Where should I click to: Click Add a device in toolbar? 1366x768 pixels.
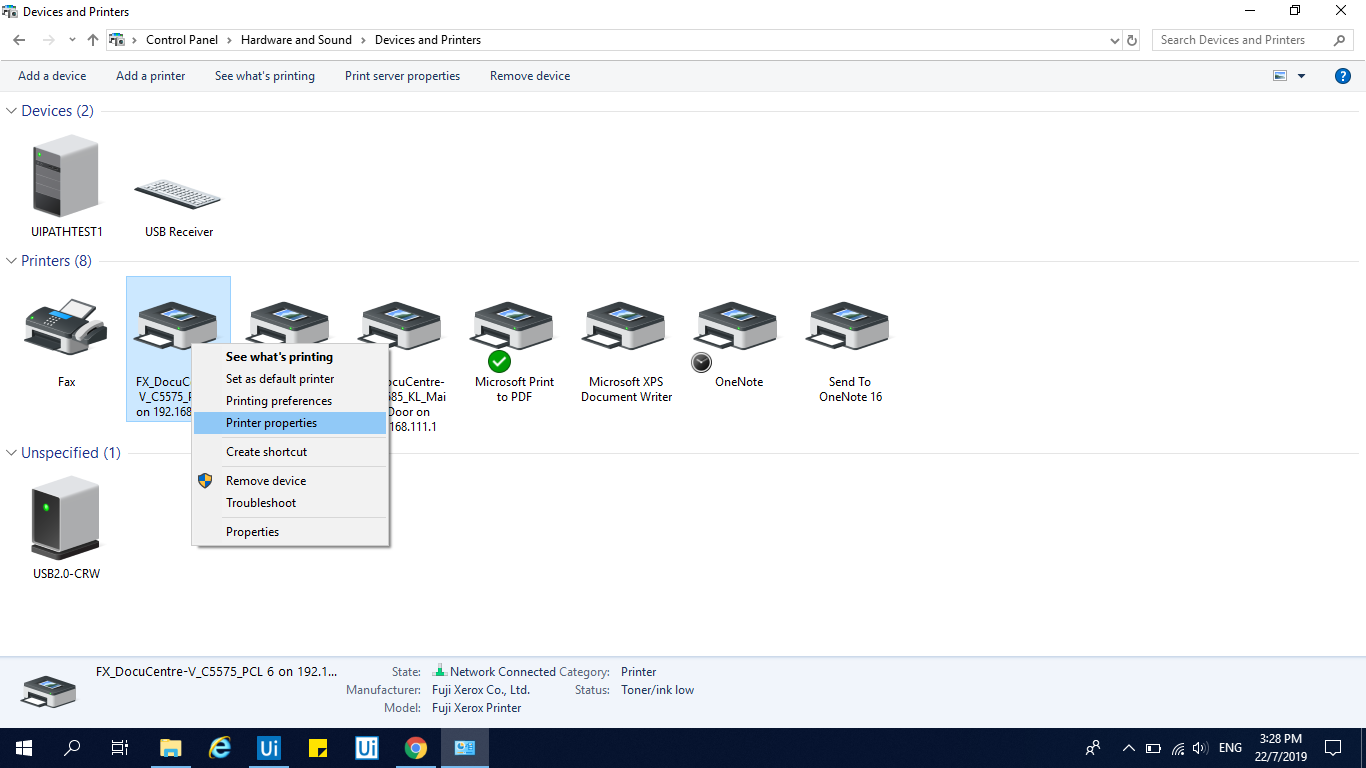(x=52, y=76)
